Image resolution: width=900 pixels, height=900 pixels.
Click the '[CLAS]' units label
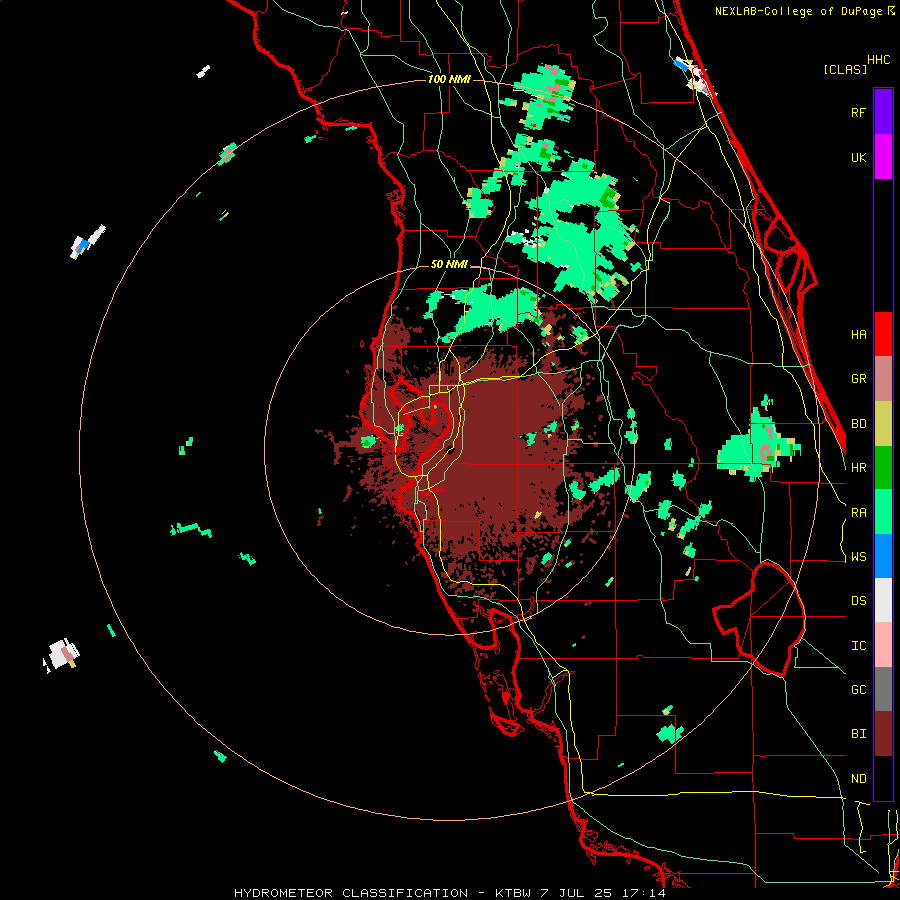pyautogui.click(x=845, y=69)
